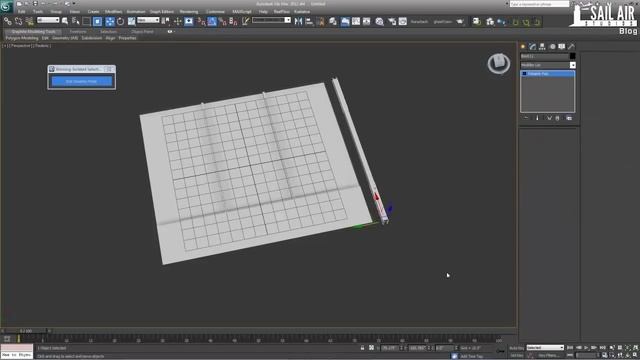Click the object color swatch beside name field
This screenshot has width=640, height=360.
point(572,56)
